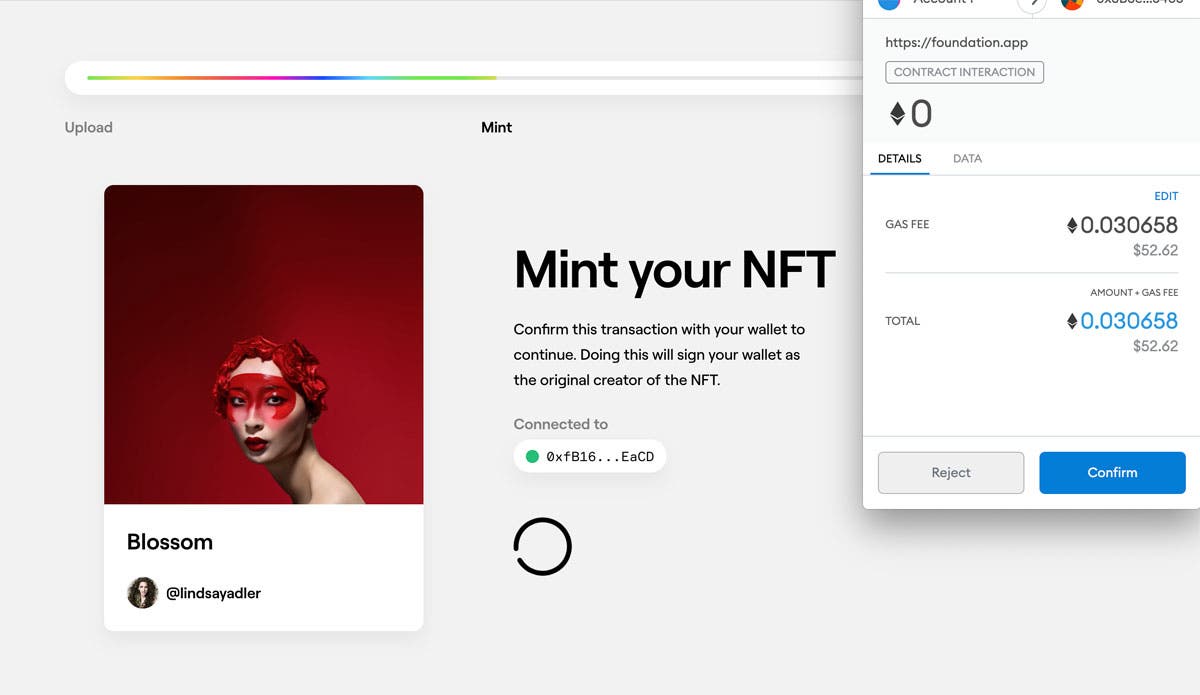Click the GAS FEE label
1200x695 pixels.
(x=907, y=225)
